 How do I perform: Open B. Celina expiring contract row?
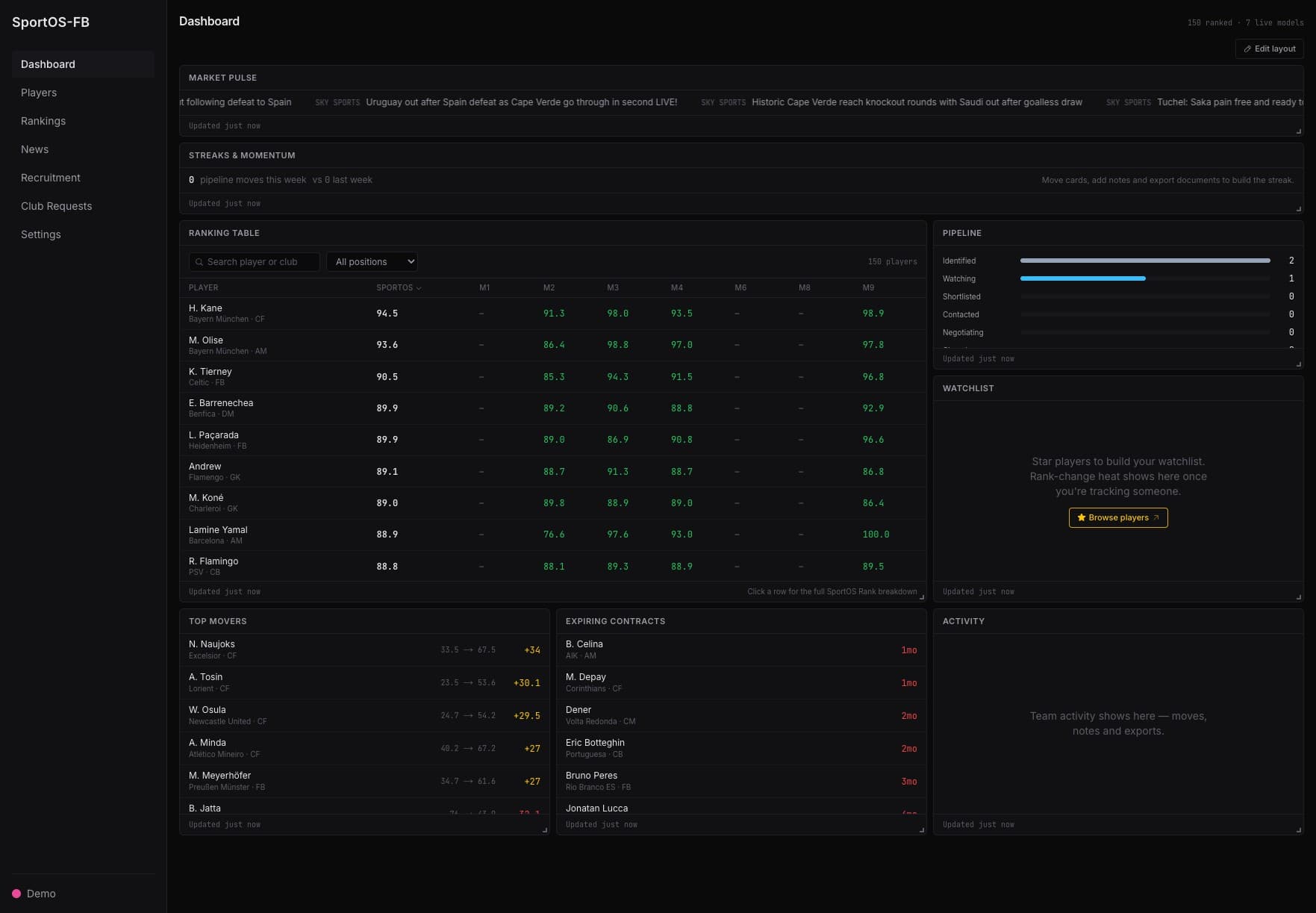point(741,649)
